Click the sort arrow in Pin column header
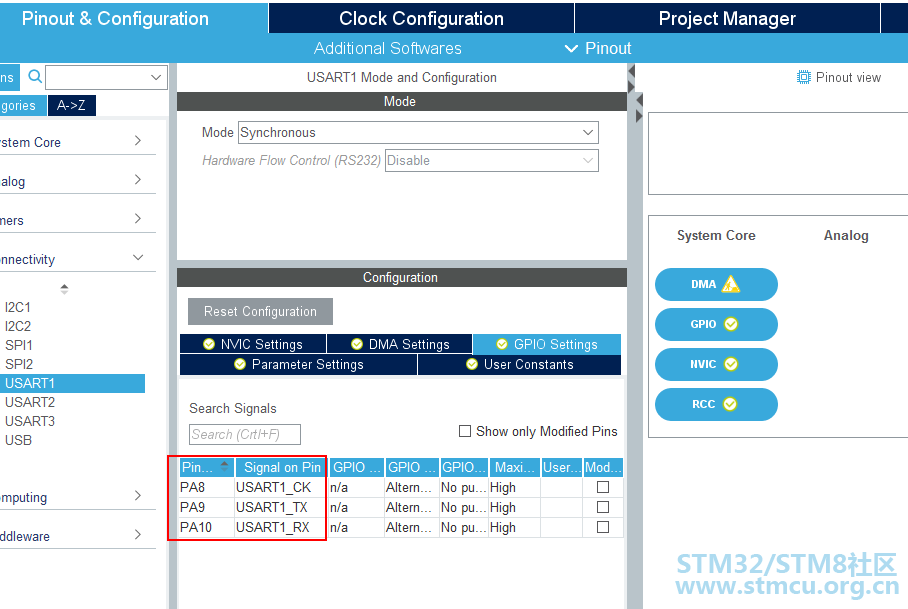Image resolution: width=908 pixels, height=609 pixels. point(224,466)
